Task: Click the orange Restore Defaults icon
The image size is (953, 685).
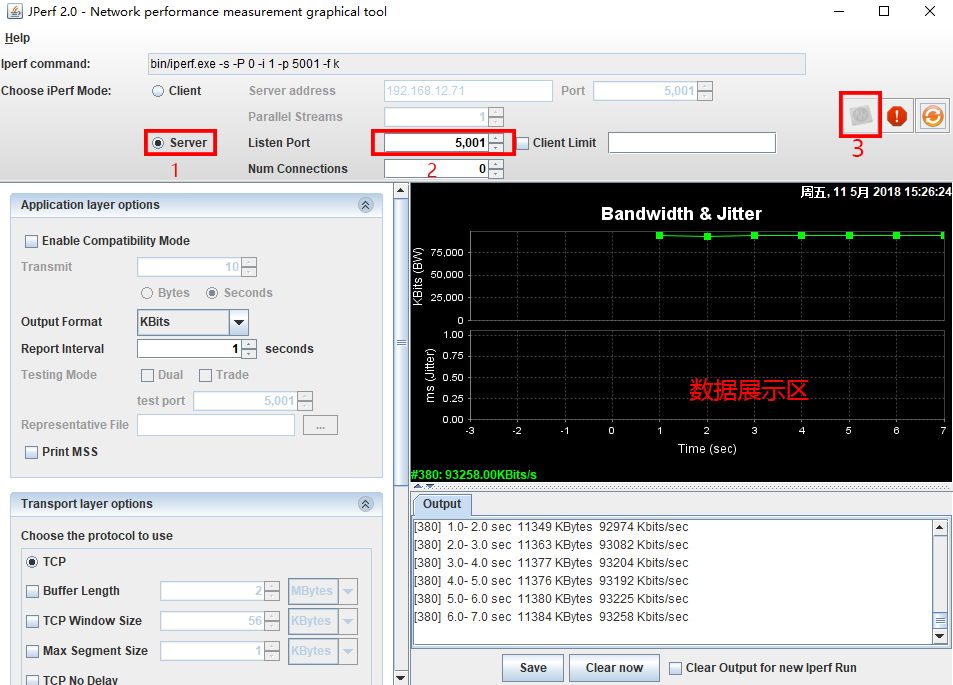Action: tap(932, 116)
